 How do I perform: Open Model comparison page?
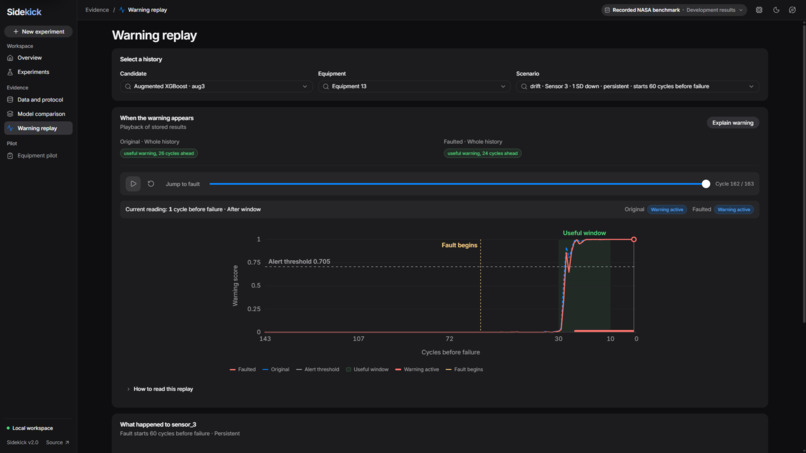[41, 114]
